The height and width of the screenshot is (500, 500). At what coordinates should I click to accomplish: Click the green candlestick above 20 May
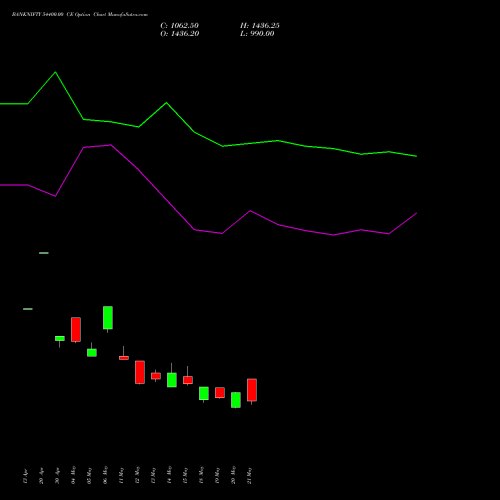[236, 400]
